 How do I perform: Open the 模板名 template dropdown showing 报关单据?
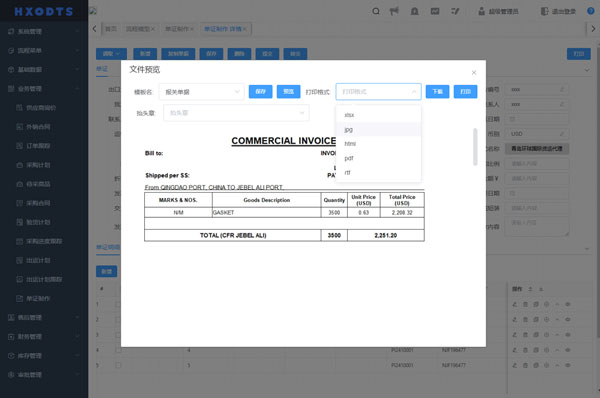[202, 92]
